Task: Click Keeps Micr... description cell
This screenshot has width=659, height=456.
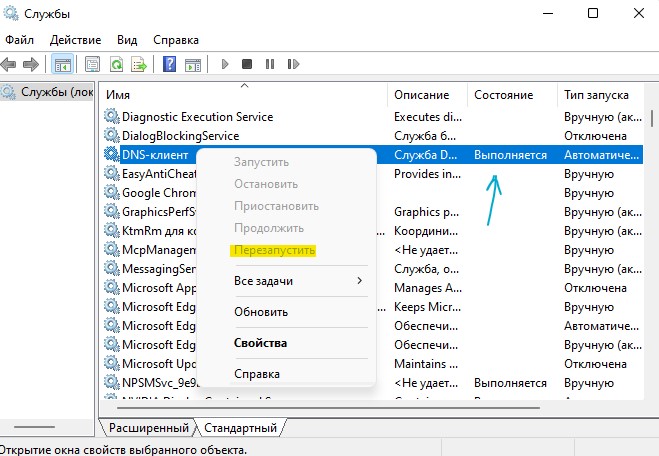Action: tap(427, 307)
